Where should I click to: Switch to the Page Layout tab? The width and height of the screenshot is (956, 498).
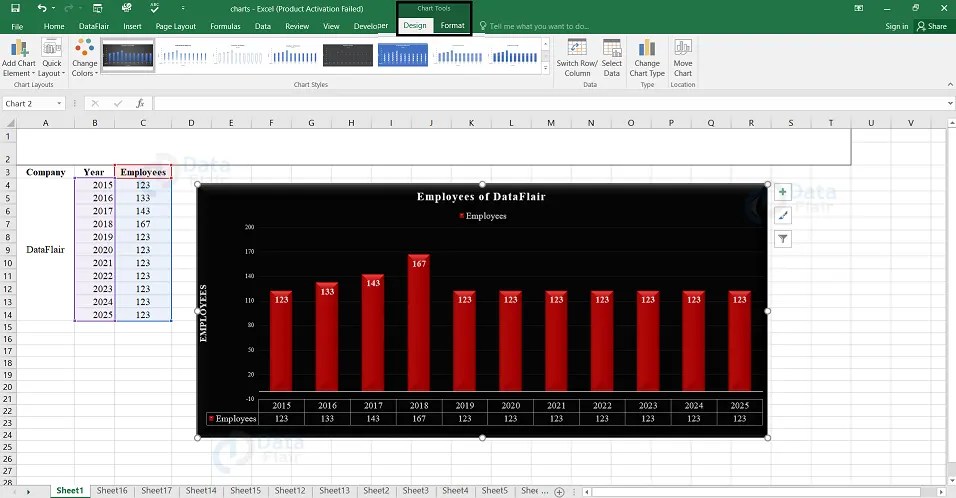176,26
